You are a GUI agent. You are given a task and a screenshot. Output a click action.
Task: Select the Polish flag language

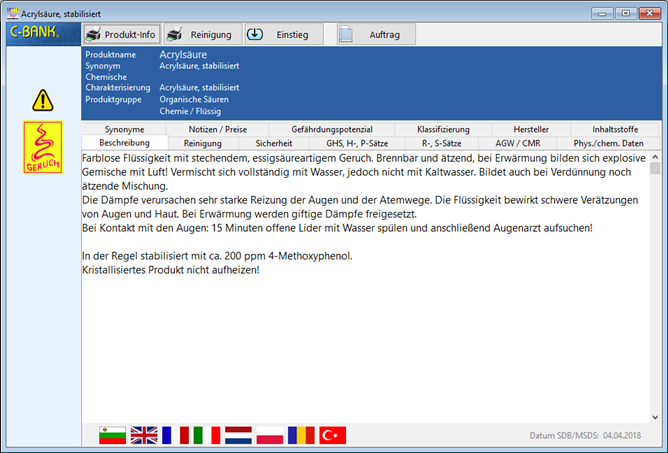click(268, 435)
